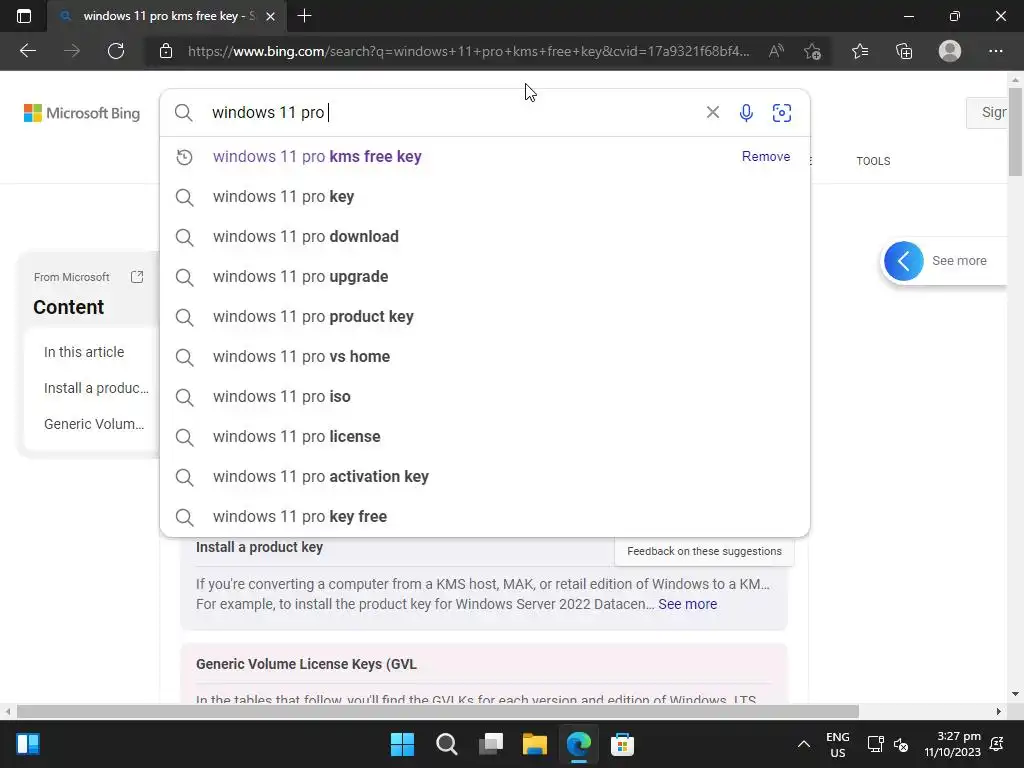Open the clock showing 3:27 pm
1024x768 pixels.
click(x=952, y=744)
